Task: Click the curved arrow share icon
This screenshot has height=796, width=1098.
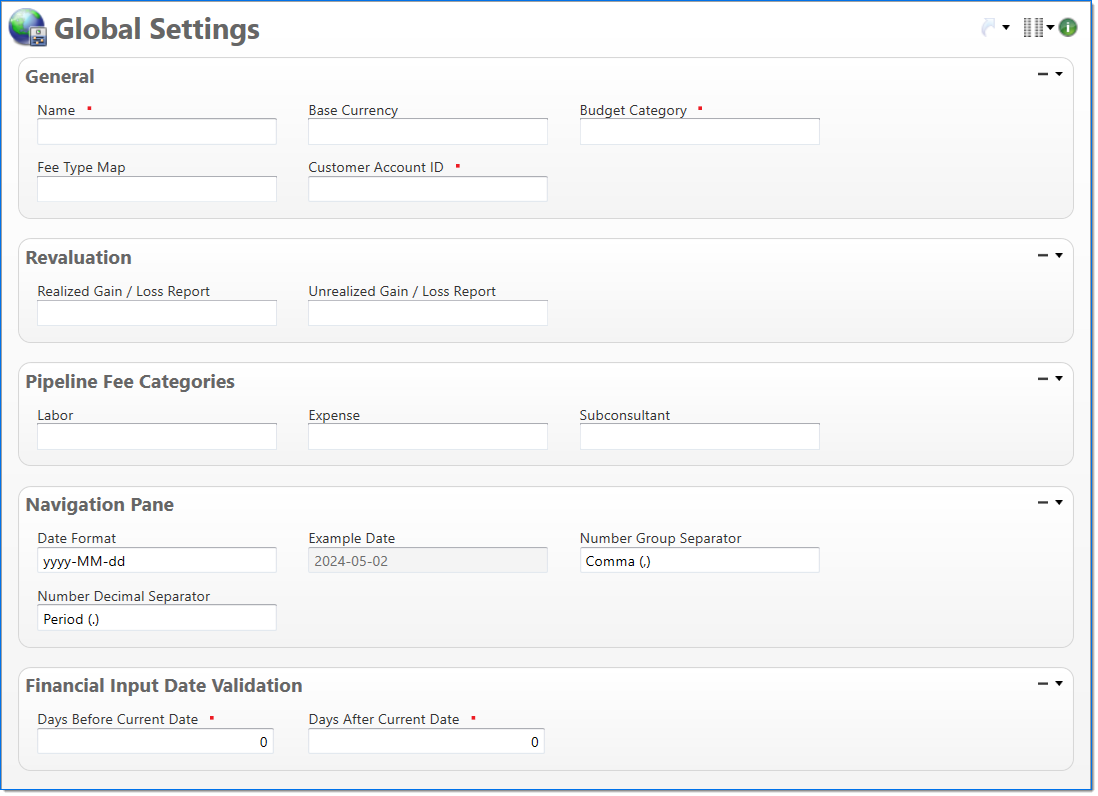Action: tap(989, 28)
